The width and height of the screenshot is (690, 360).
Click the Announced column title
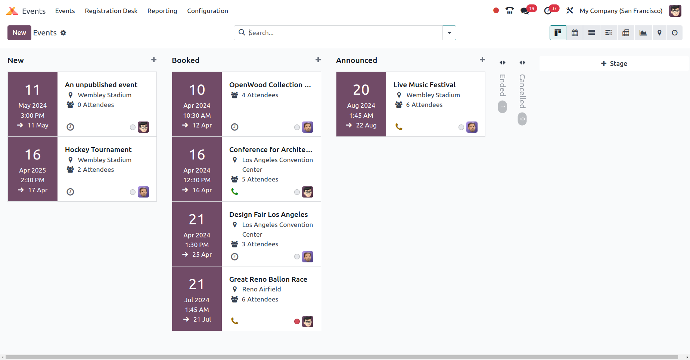356,60
